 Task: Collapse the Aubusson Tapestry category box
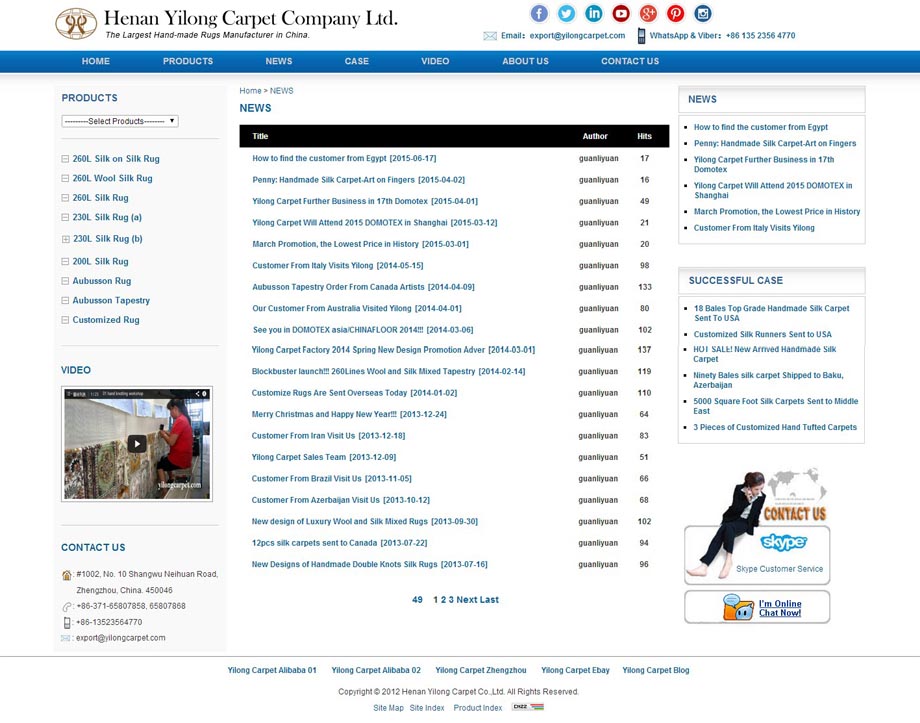coord(66,301)
